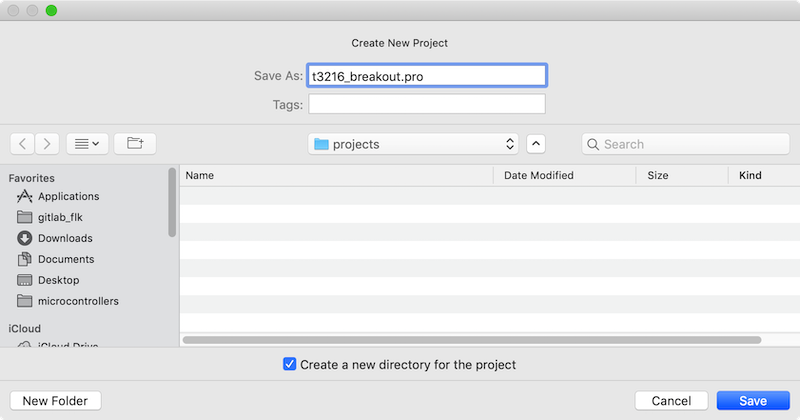
Task: Create a new folder via toolbar icon
Action: coord(135,144)
